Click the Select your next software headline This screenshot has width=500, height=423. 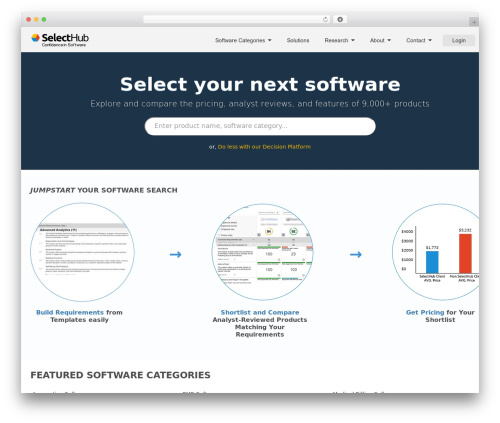[x=260, y=84]
